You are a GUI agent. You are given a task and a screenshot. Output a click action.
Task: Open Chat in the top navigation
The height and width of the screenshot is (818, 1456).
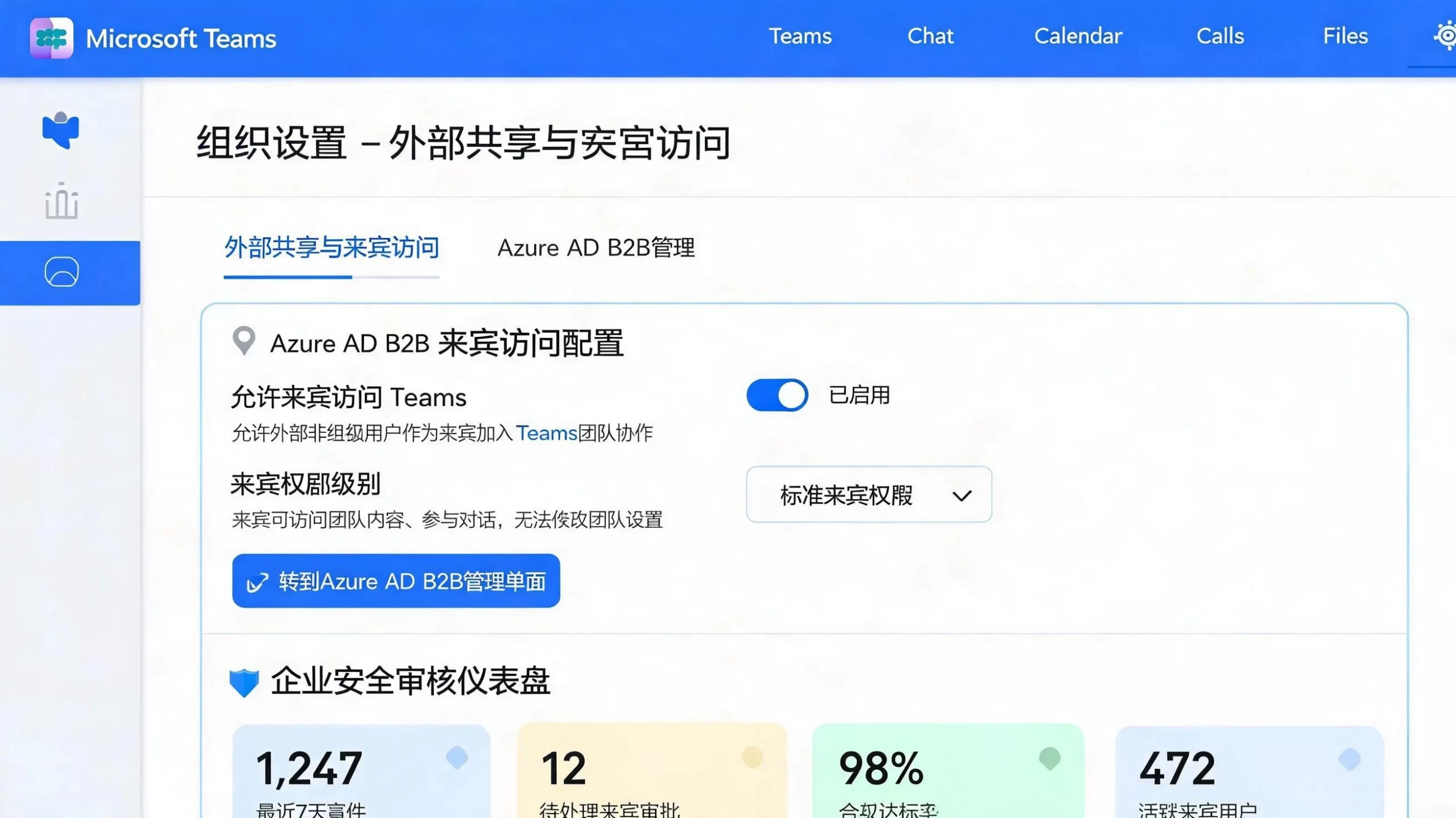(930, 36)
